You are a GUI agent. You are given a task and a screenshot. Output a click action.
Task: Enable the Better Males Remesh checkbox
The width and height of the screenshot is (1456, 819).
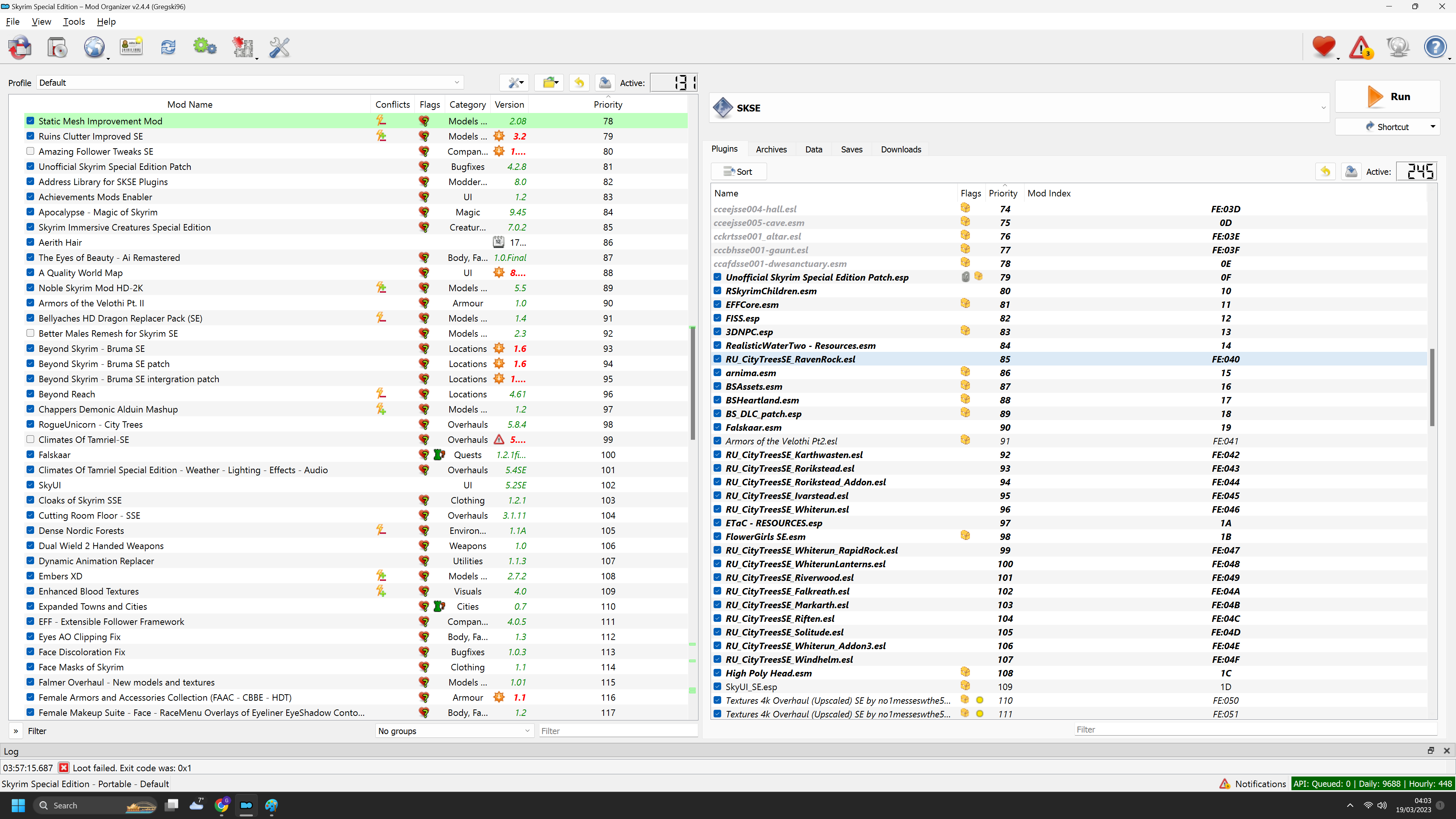(30, 333)
